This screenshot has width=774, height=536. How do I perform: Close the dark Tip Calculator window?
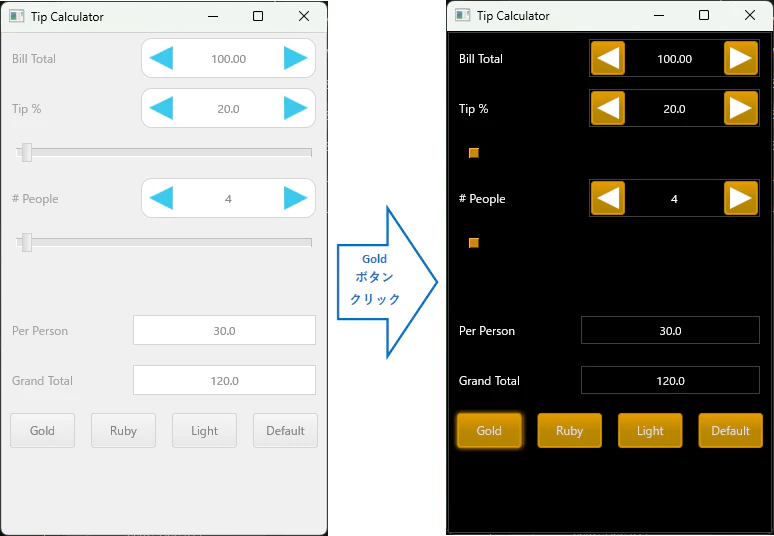click(x=750, y=15)
